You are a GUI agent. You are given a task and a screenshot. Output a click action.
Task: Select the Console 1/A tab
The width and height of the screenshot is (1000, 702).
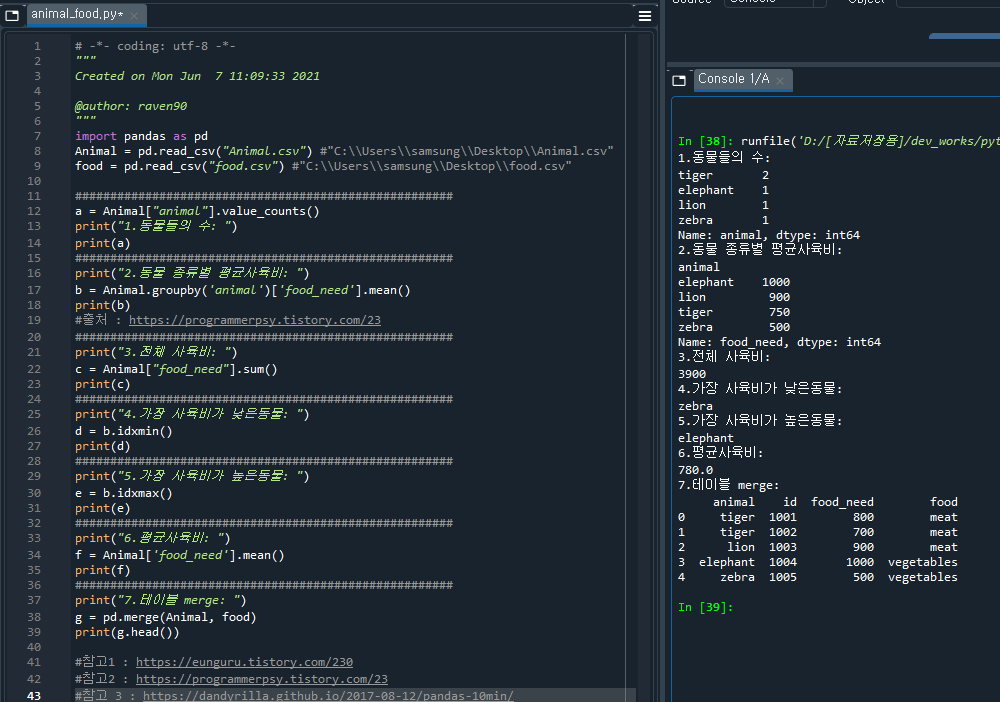pos(733,79)
